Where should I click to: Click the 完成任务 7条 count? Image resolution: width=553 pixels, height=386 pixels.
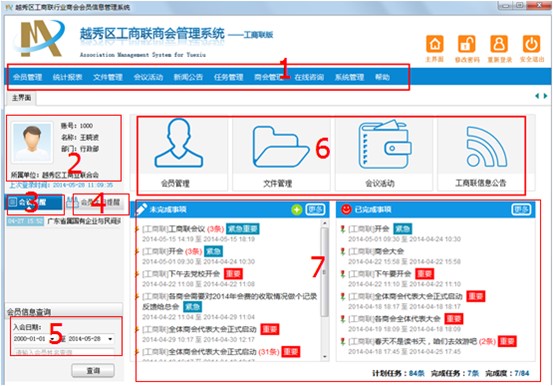[x=455, y=373]
